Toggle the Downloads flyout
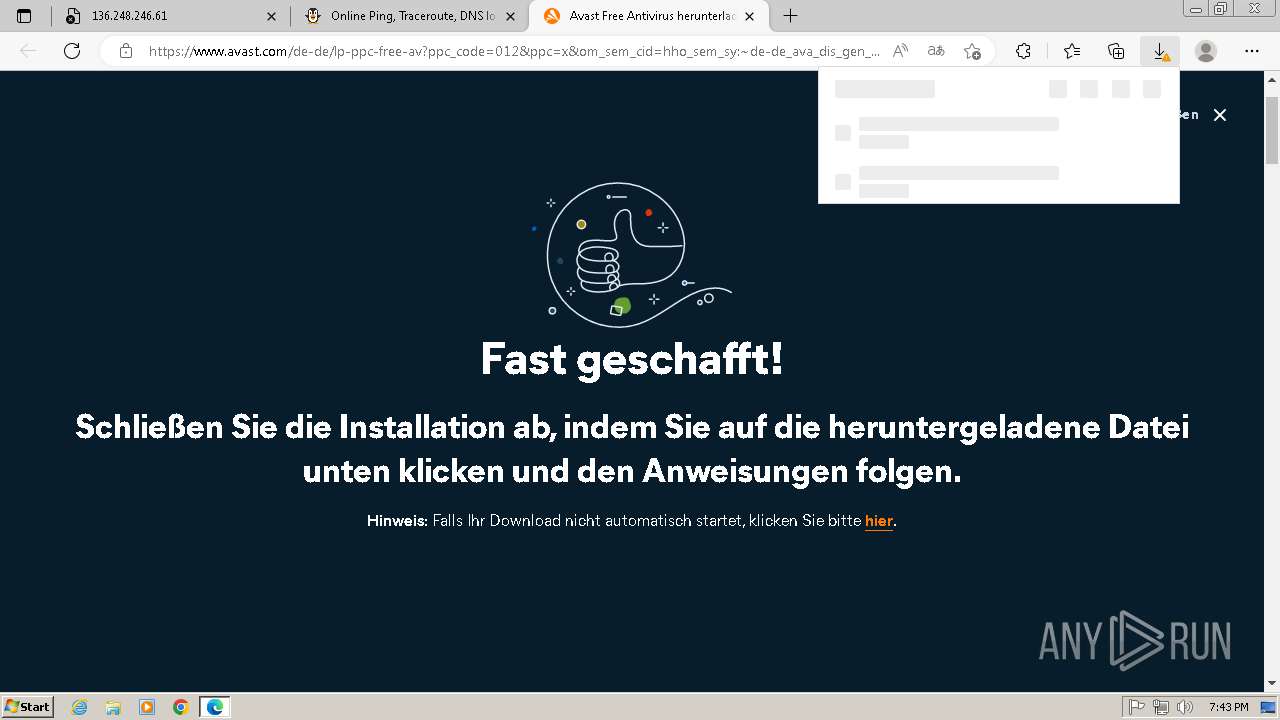The width and height of the screenshot is (1280, 720). [x=1160, y=51]
